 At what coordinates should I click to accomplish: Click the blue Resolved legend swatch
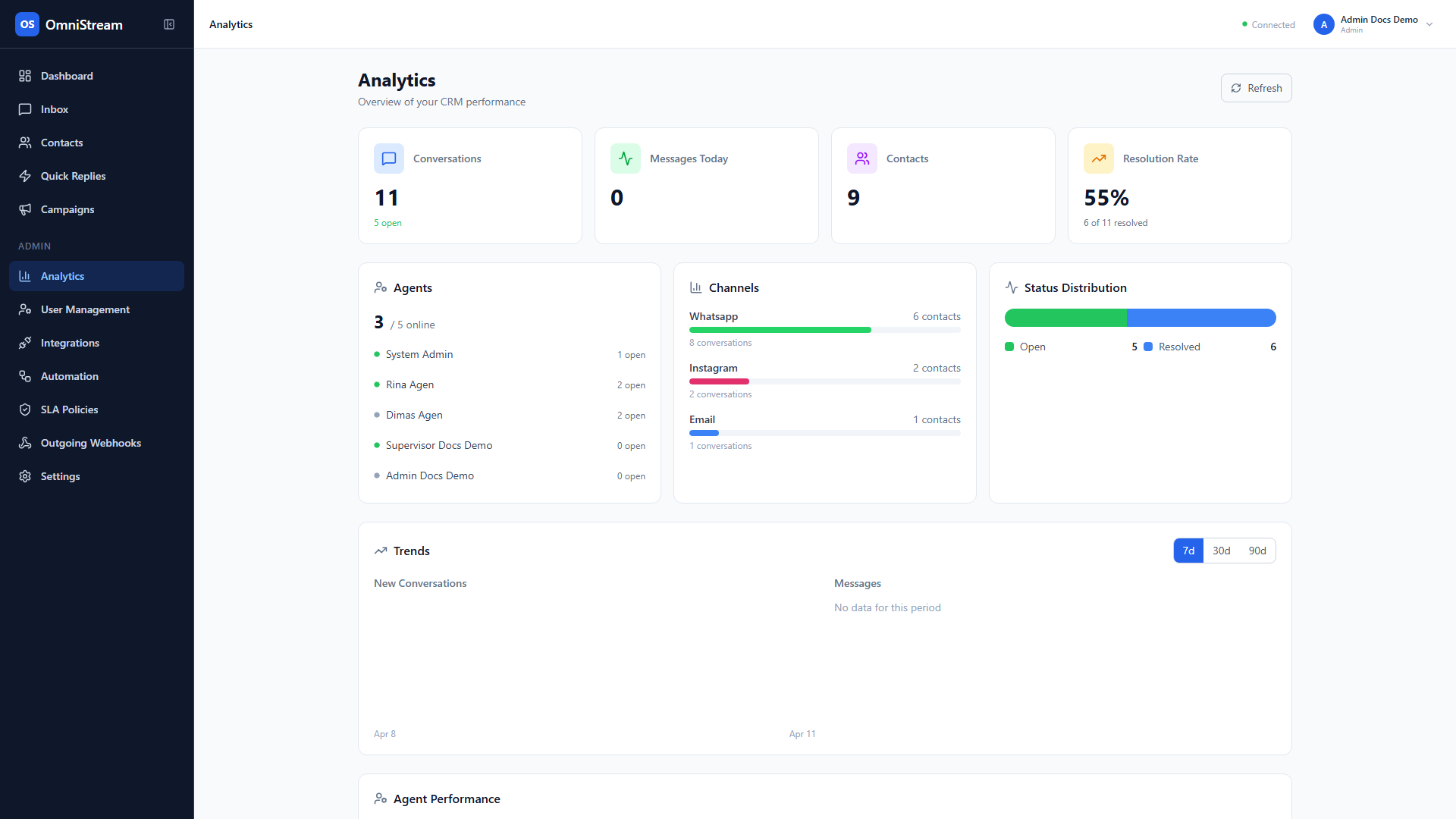point(1148,347)
